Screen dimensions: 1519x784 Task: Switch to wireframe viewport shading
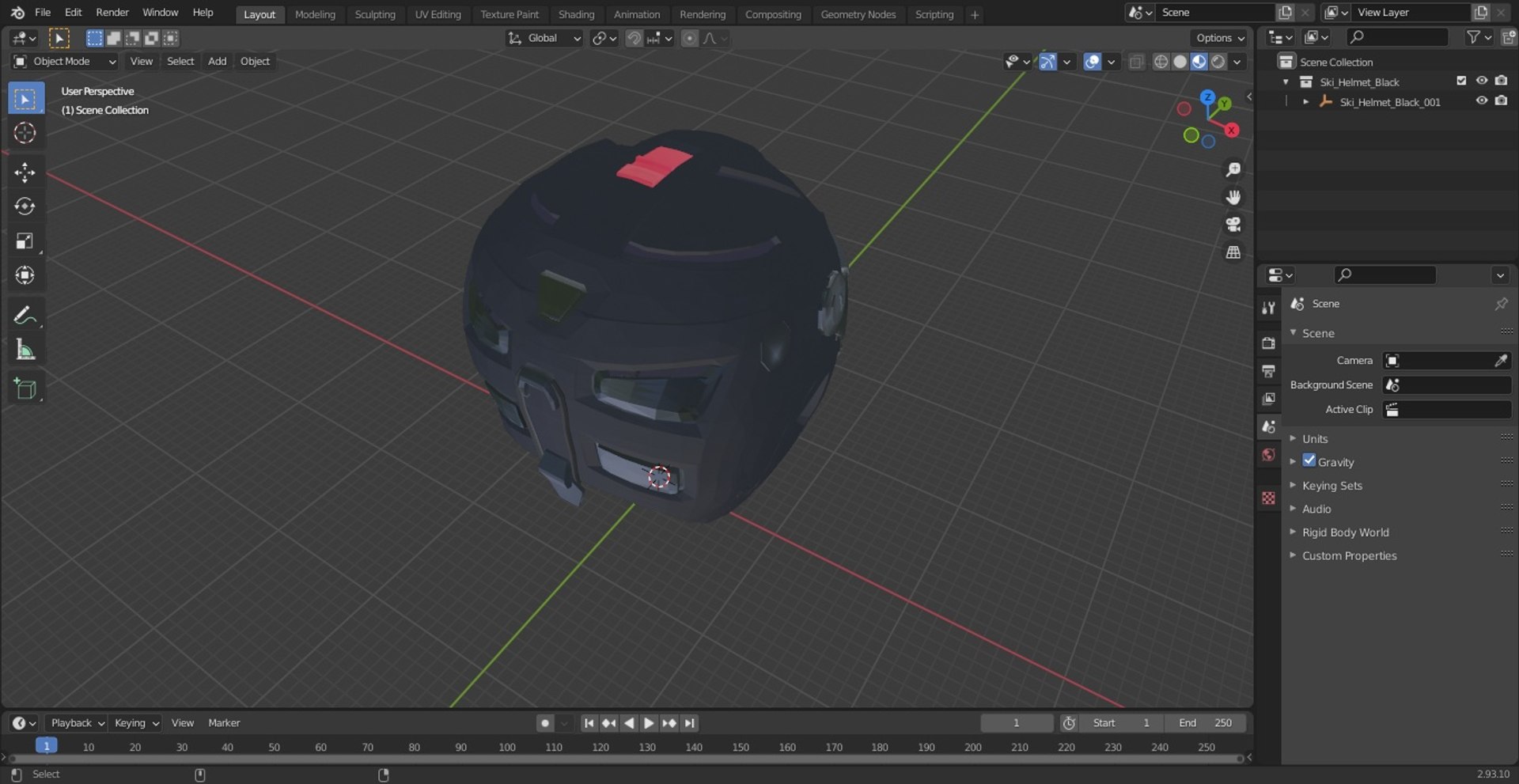(x=1161, y=62)
